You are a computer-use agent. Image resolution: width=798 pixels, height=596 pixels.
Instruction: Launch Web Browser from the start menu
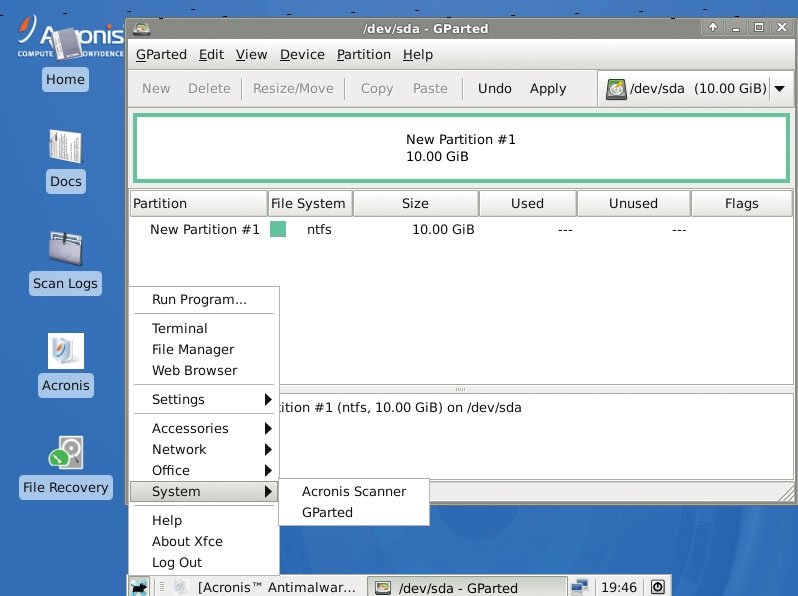(x=204, y=370)
